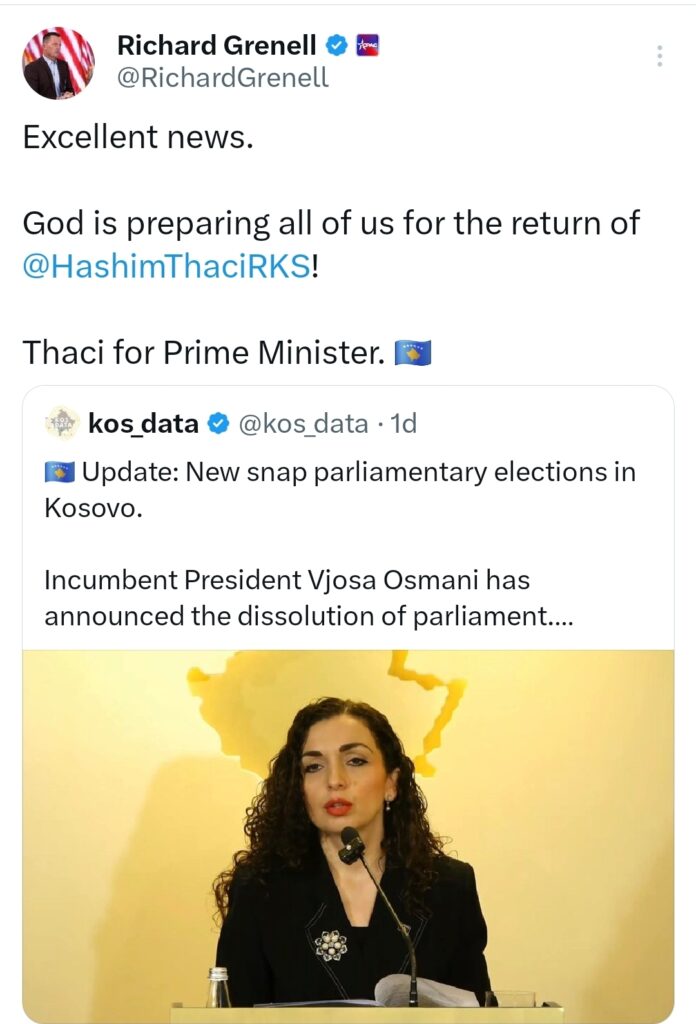This screenshot has width=696, height=1024.
Task: Open the more options three-dot menu
Action: pos(660,56)
